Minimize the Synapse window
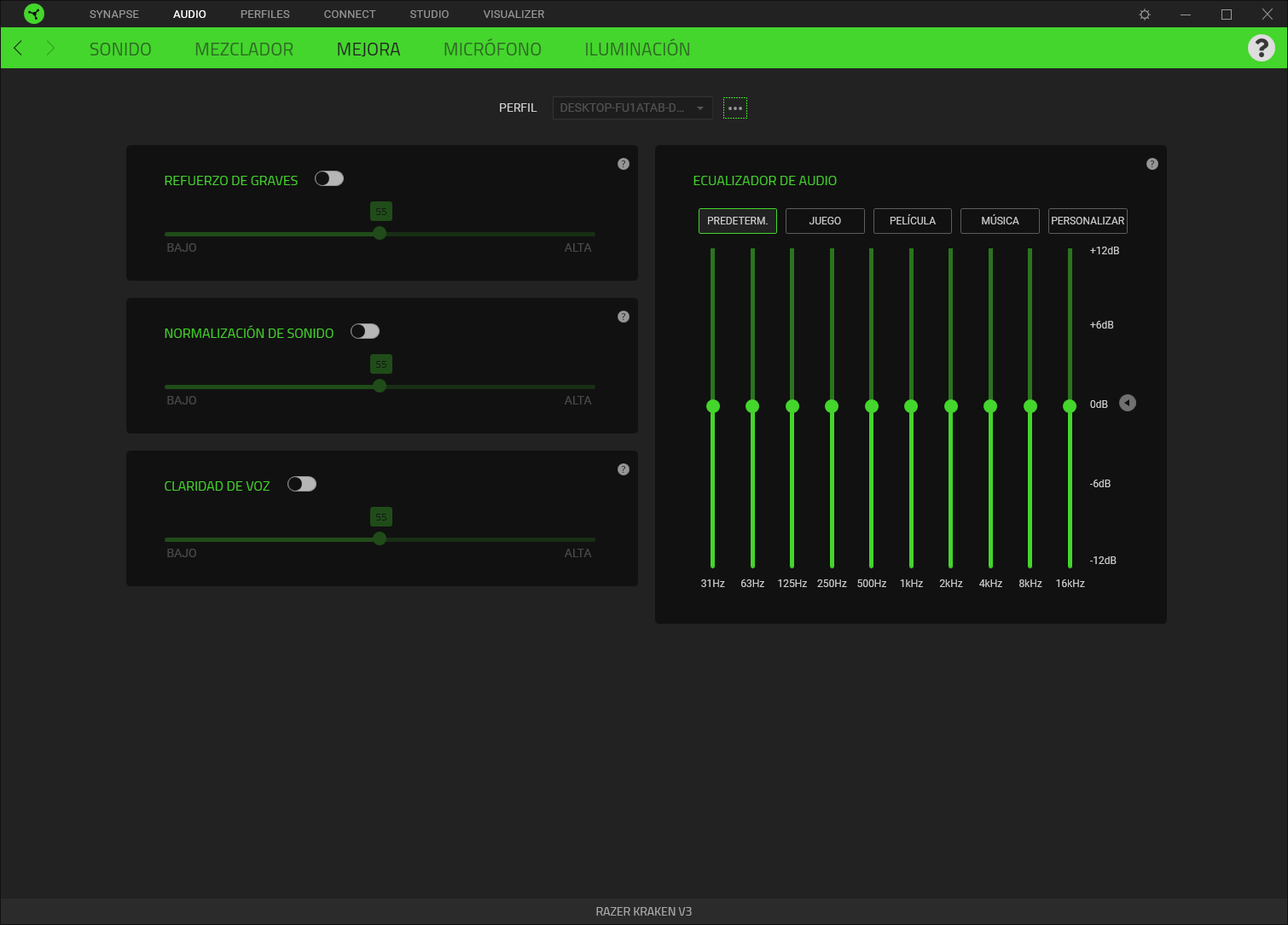This screenshot has width=1288, height=925. point(1186,15)
